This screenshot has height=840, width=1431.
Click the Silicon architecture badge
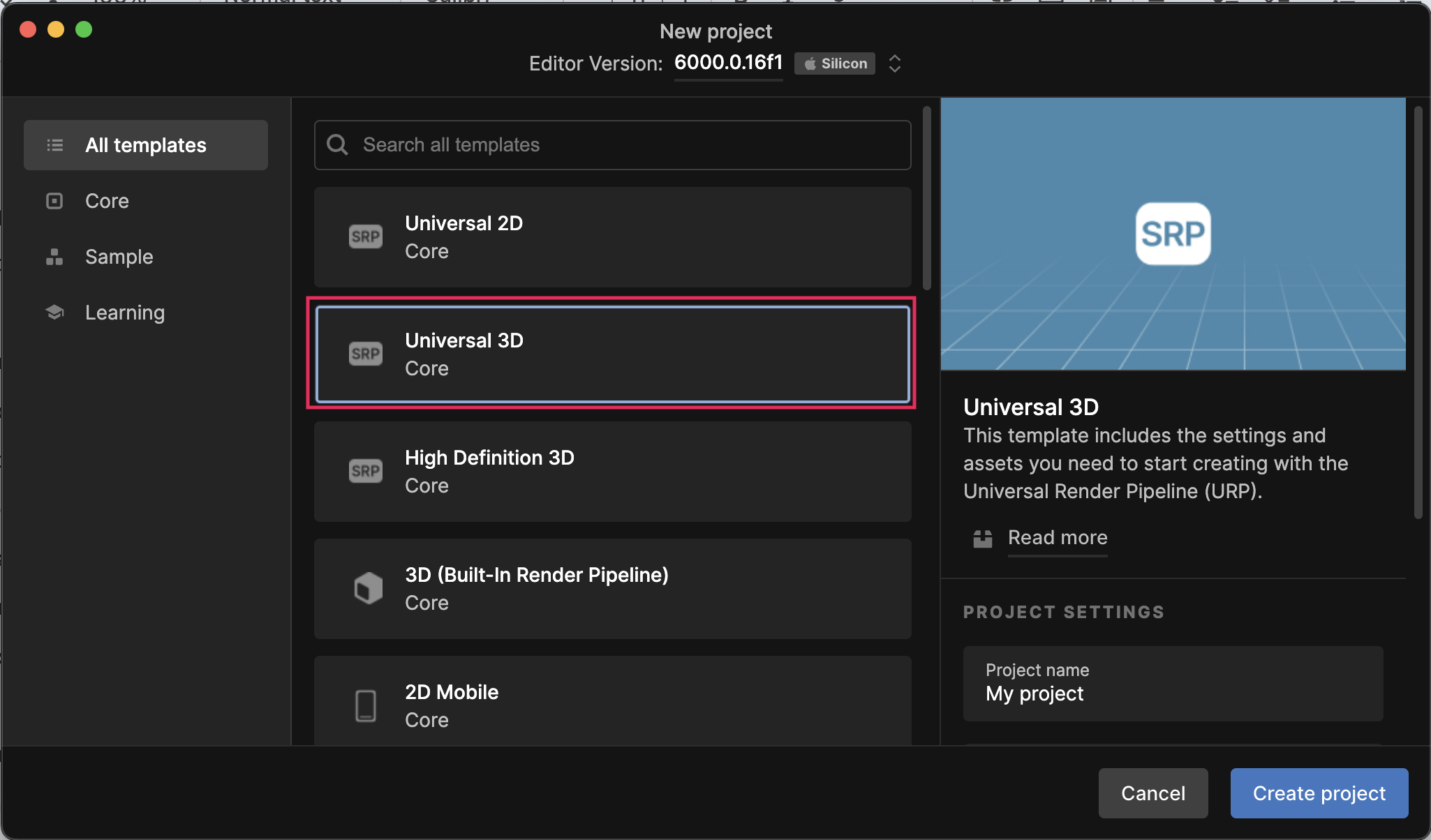(835, 63)
